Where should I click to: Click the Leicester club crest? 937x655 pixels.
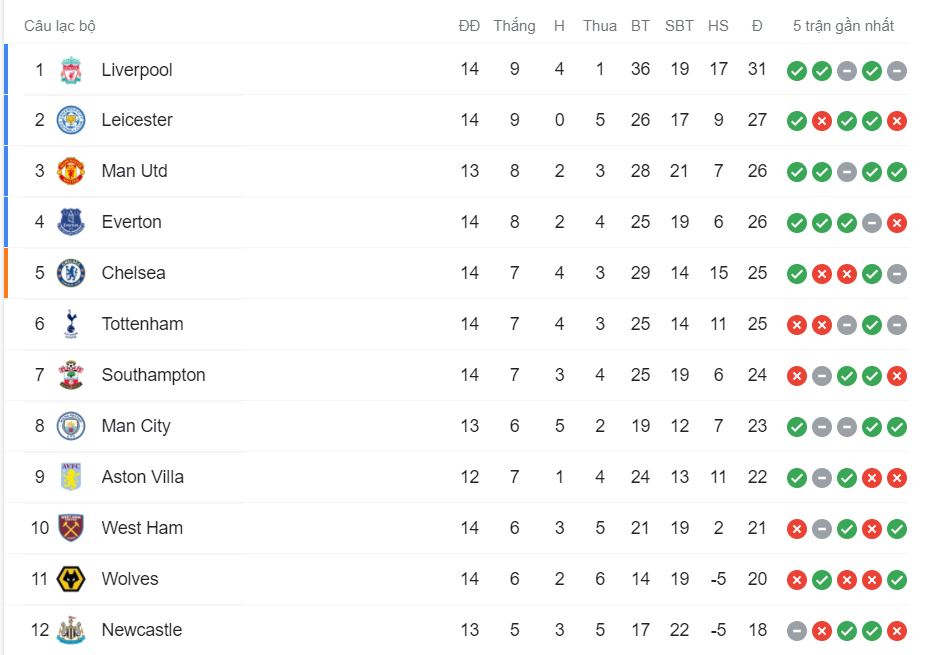point(71,120)
